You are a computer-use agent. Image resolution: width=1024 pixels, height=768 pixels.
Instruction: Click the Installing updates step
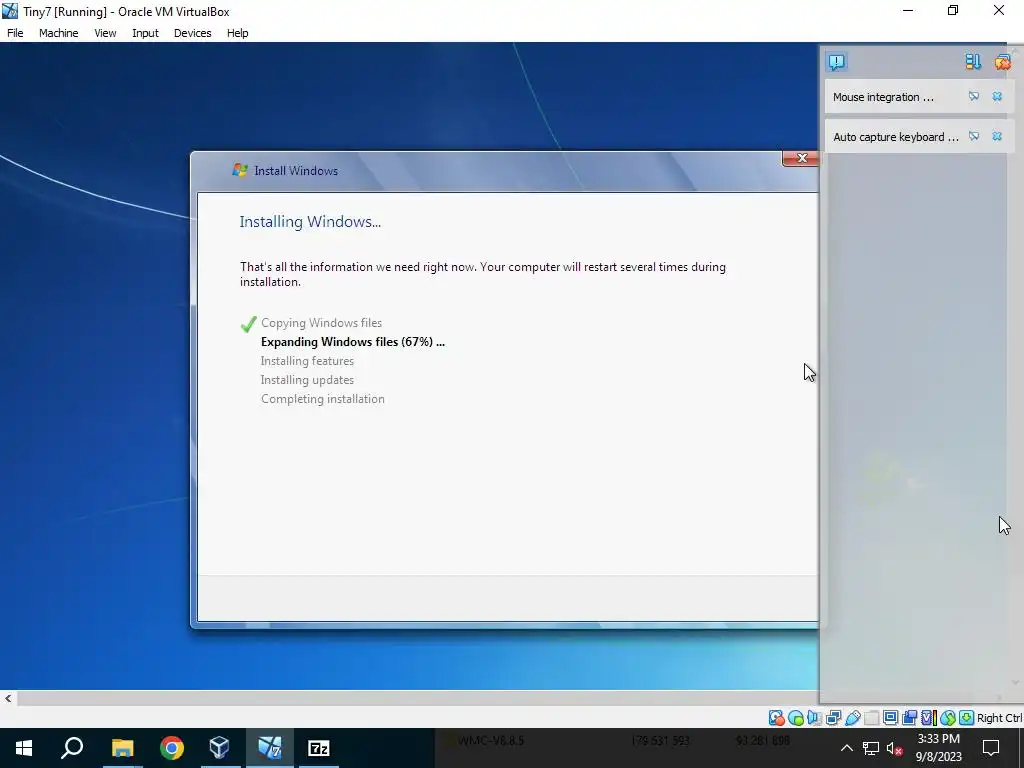coord(307,379)
